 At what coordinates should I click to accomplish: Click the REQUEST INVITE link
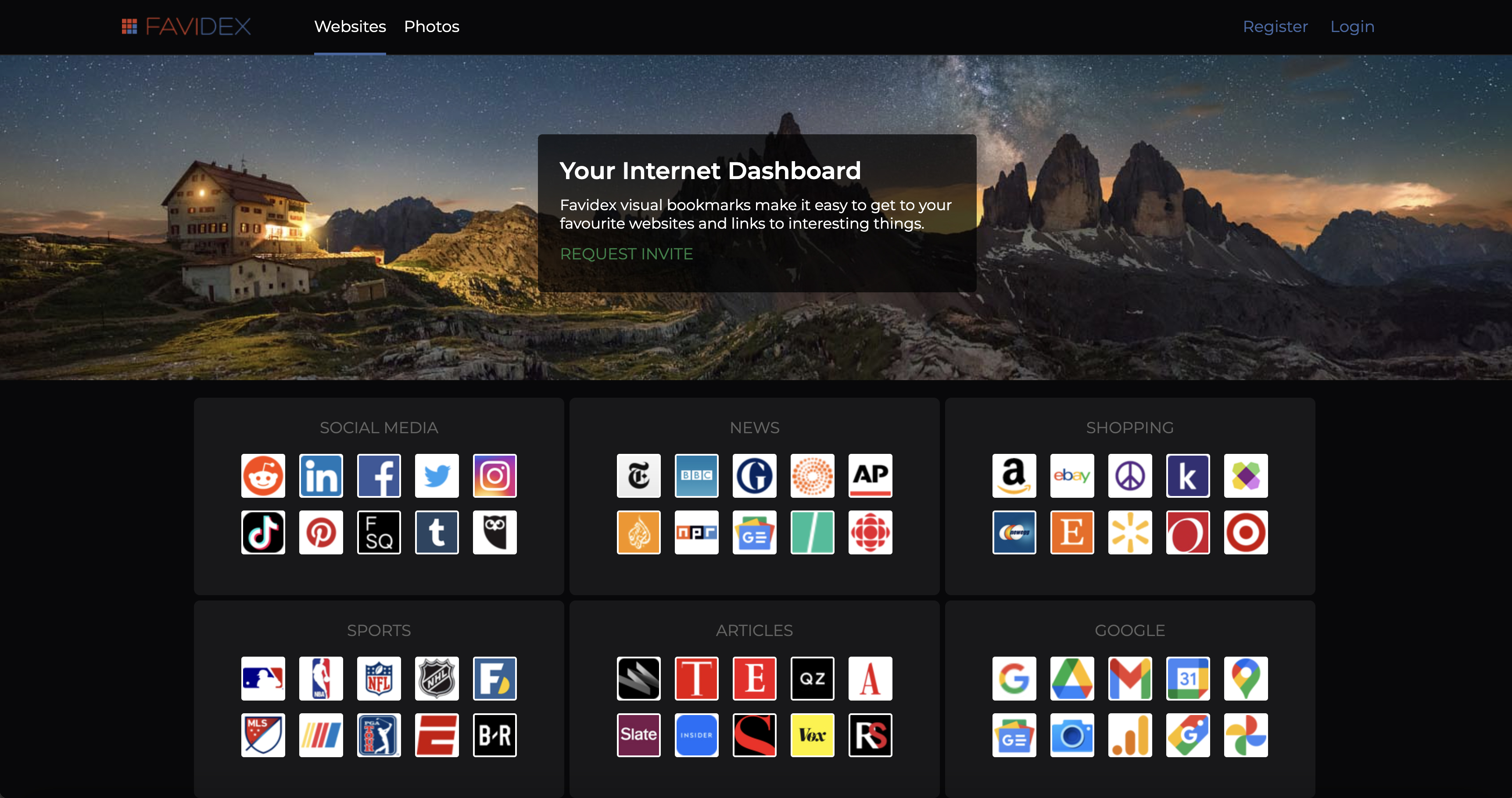point(626,254)
